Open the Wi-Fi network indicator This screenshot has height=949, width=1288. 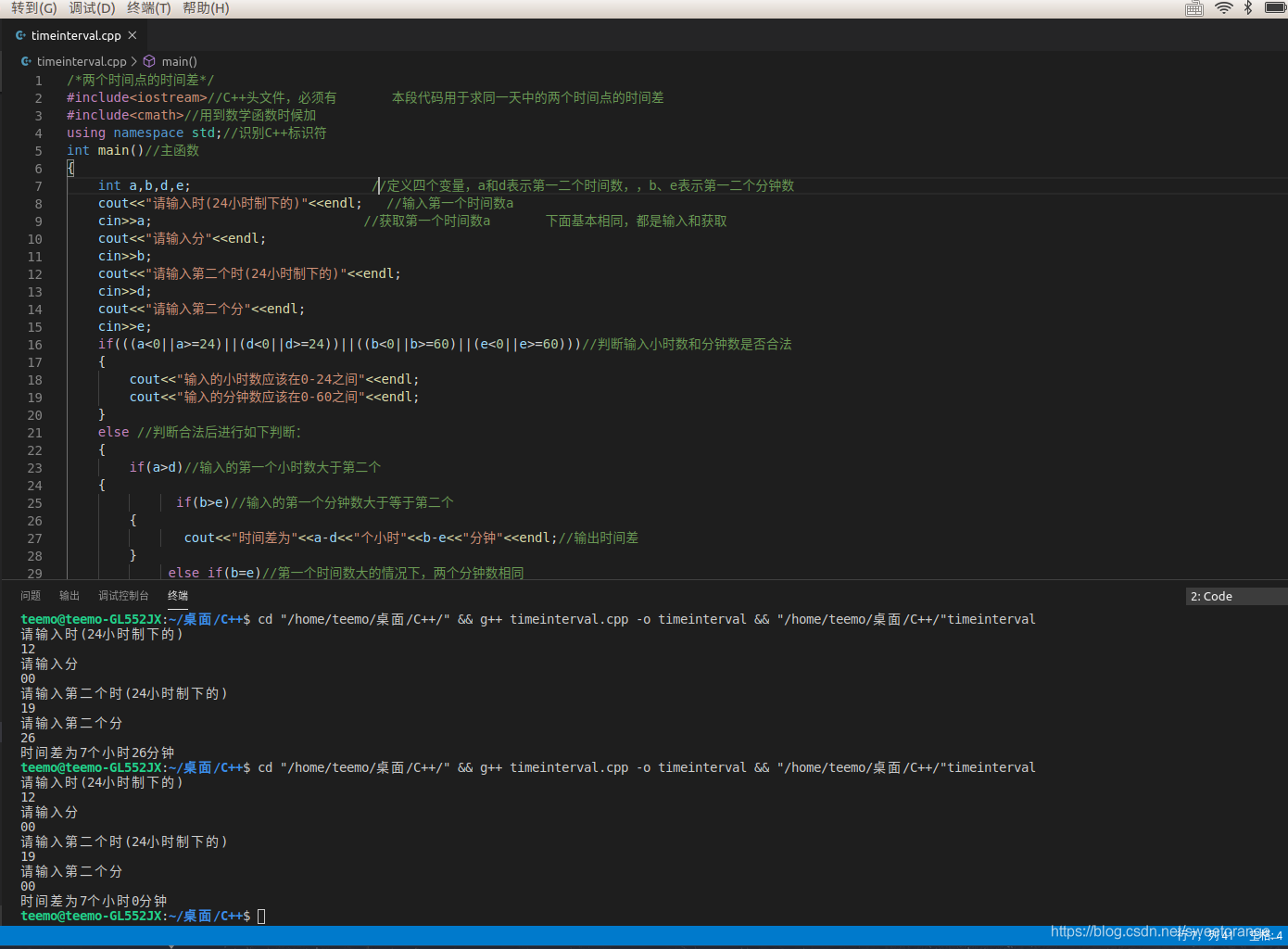click(1224, 8)
